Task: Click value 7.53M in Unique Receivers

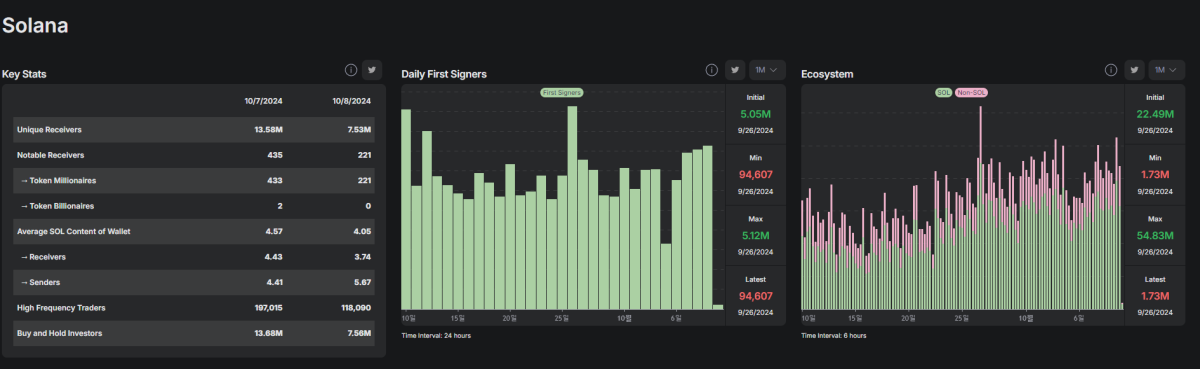Action: coord(359,130)
